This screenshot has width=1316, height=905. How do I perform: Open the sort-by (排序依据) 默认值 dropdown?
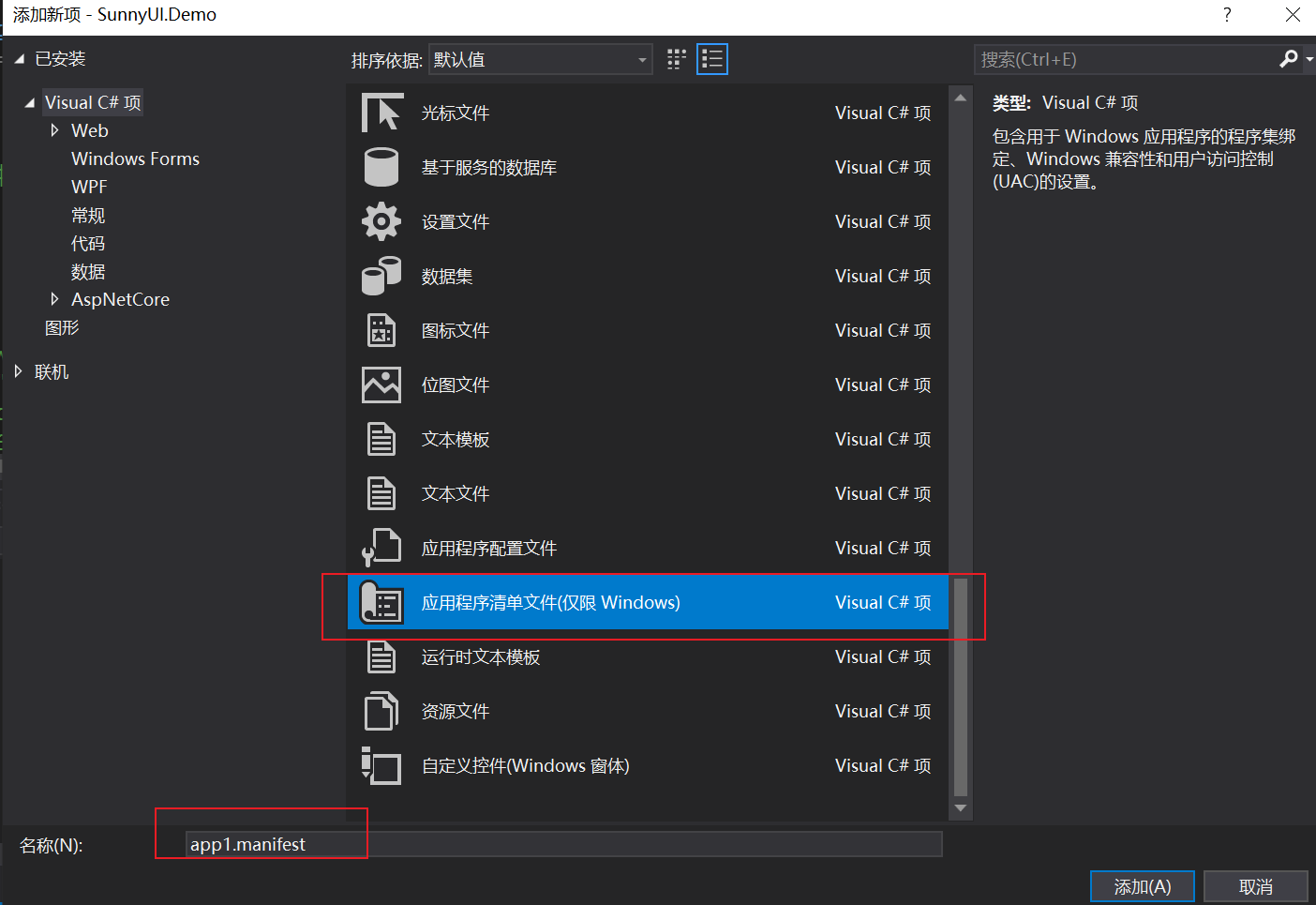click(x=541, y=59)
